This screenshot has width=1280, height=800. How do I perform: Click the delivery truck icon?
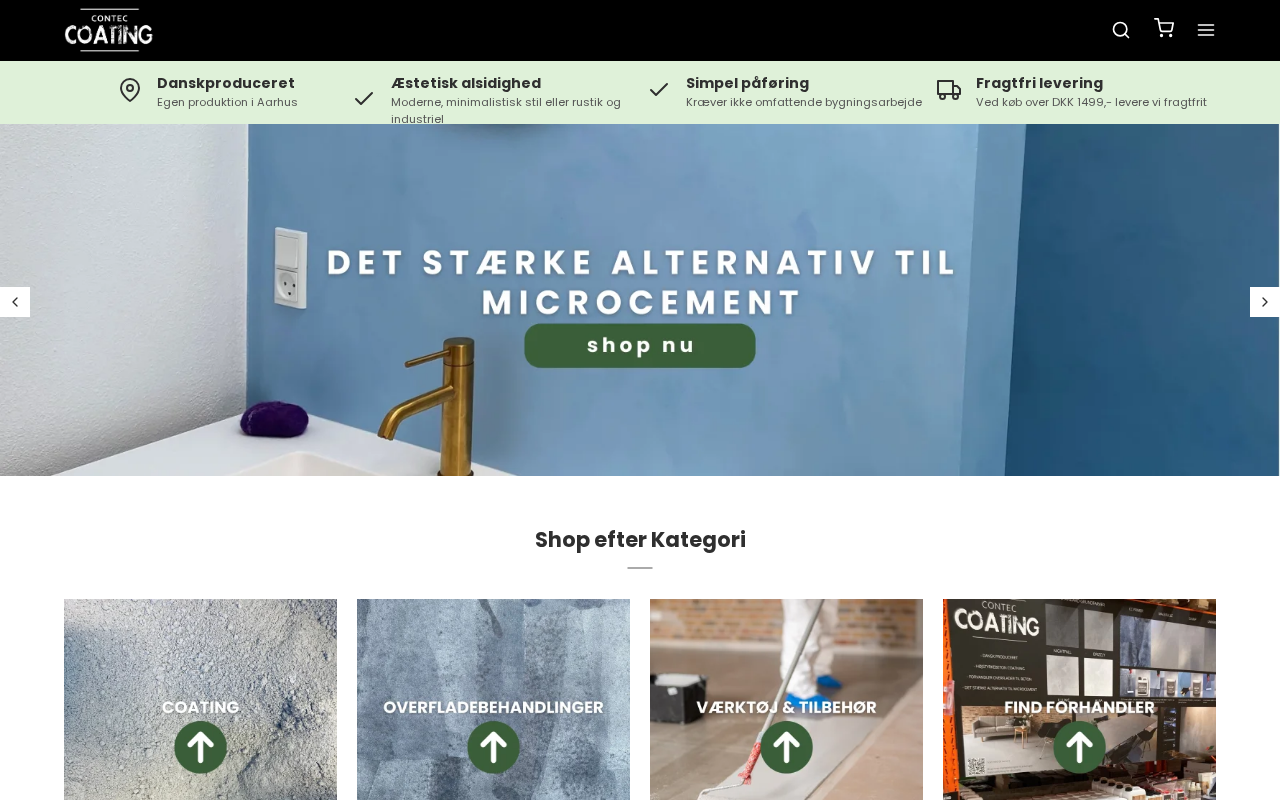tap(949, 90)
